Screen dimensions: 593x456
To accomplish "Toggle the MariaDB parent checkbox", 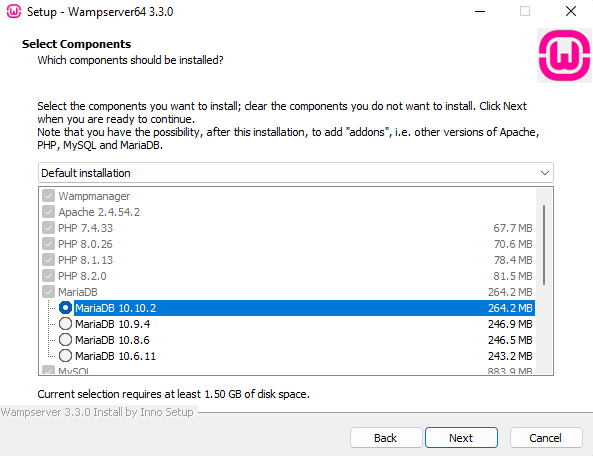I will click(x=48, y=292).
